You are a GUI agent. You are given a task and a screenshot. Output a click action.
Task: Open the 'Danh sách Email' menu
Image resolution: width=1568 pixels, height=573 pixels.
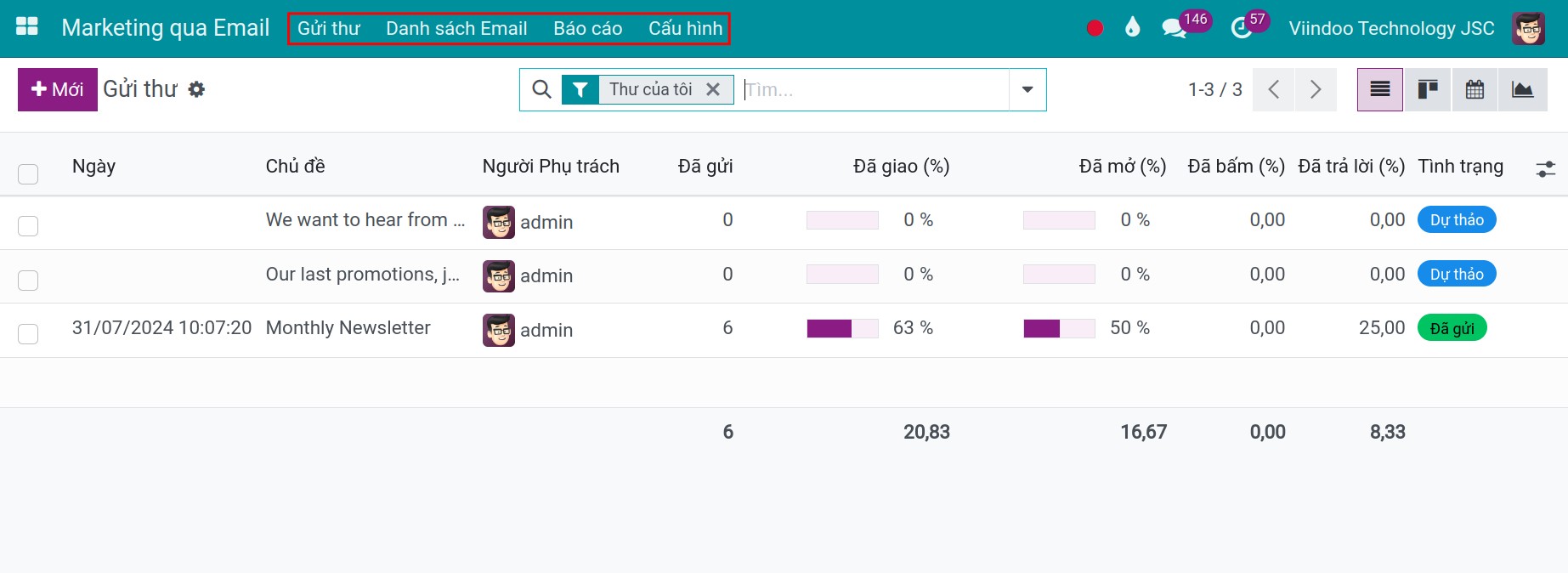tap(456, 28)
